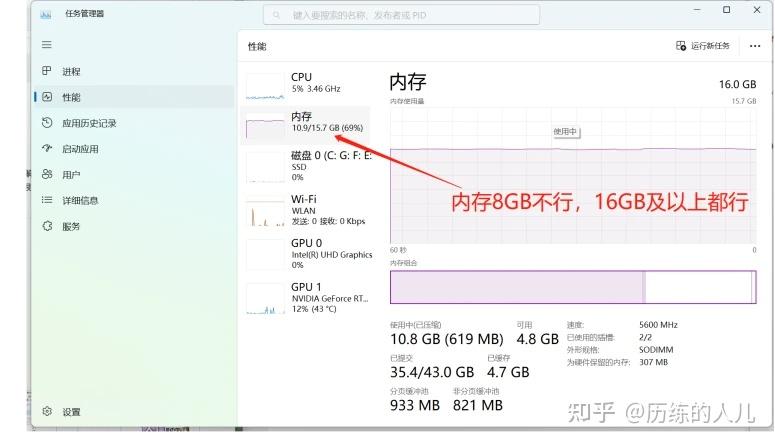The image size is (775, 444).
Task: Click the 2/2 slots used value
Action: coord(645,337)
